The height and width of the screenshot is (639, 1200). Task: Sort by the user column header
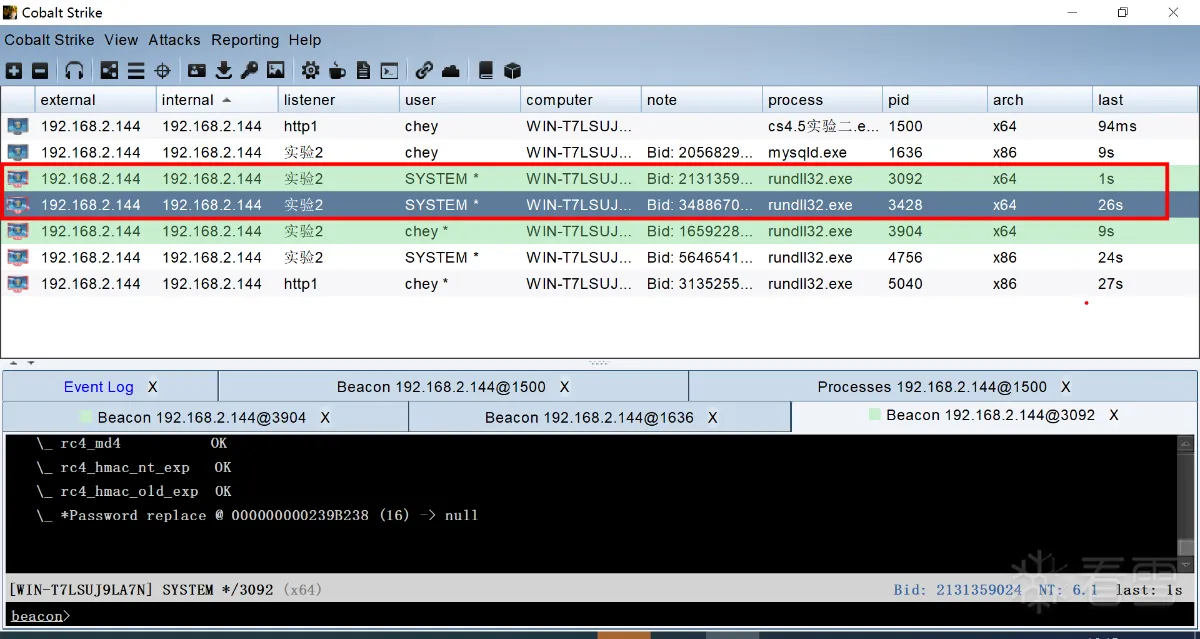click(459, 100)
